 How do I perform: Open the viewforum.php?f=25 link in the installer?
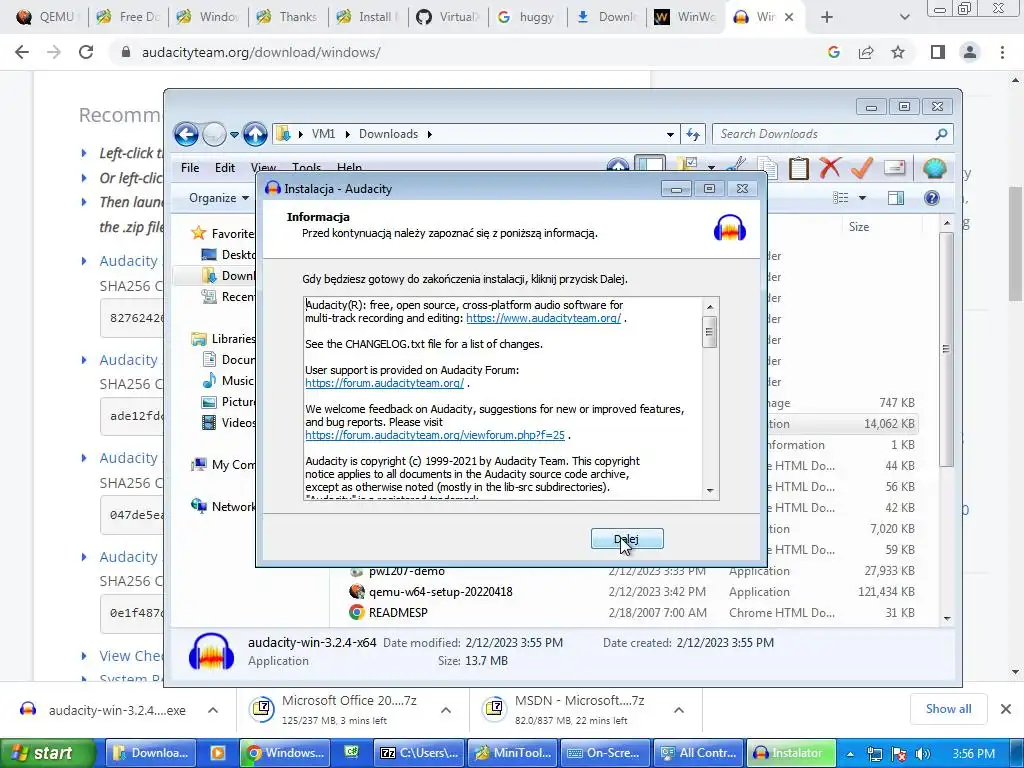[435, 435]
